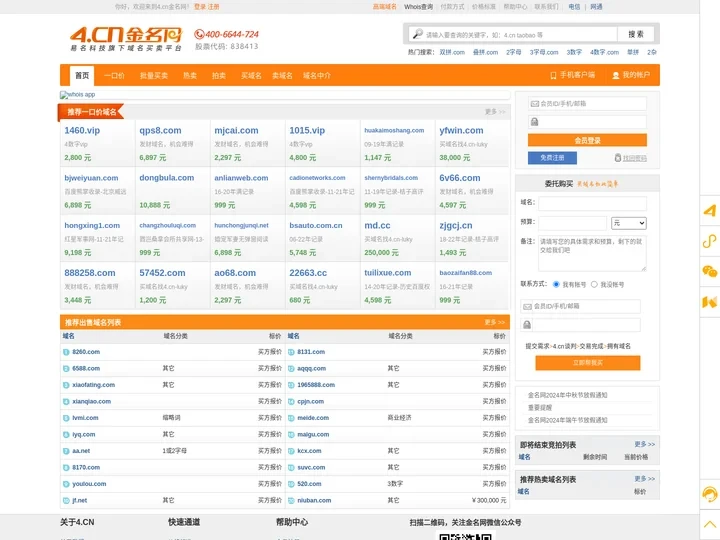Click icon beside 8131.com row
Image resolution: width=720 pixels, height=540 pixels.
tap(291, 352)
